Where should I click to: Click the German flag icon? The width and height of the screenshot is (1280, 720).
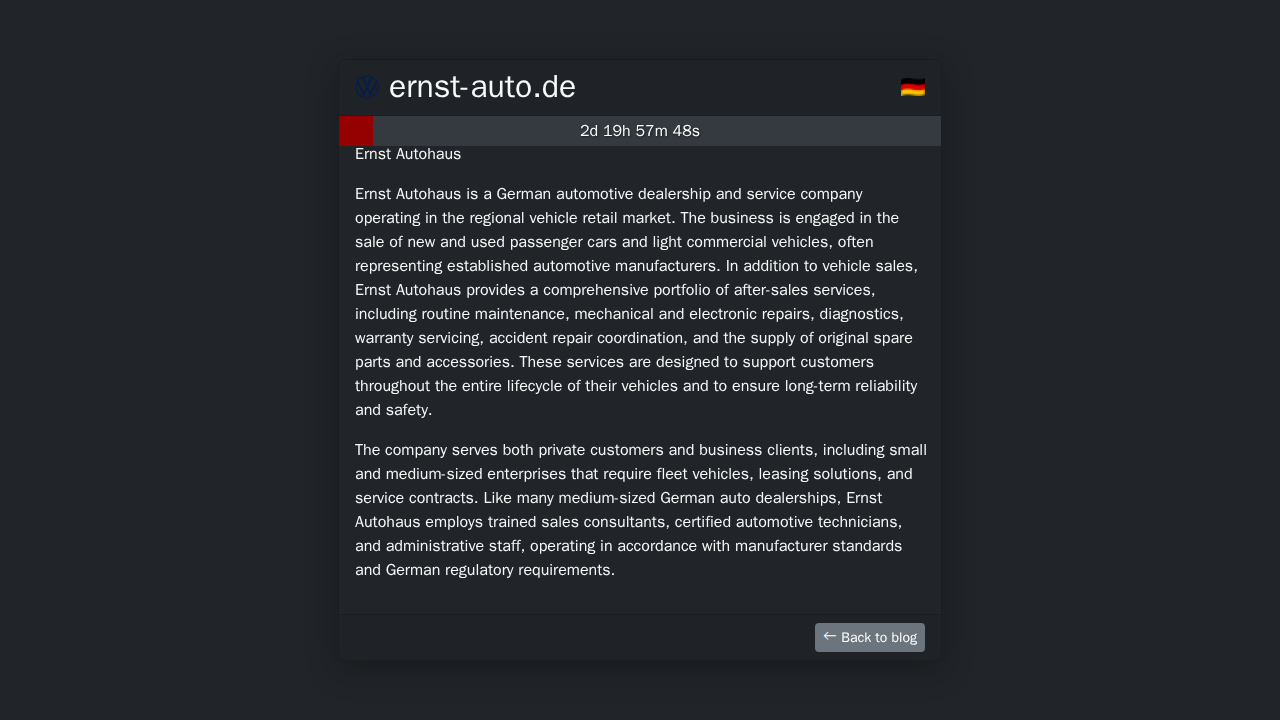(912, 87)
